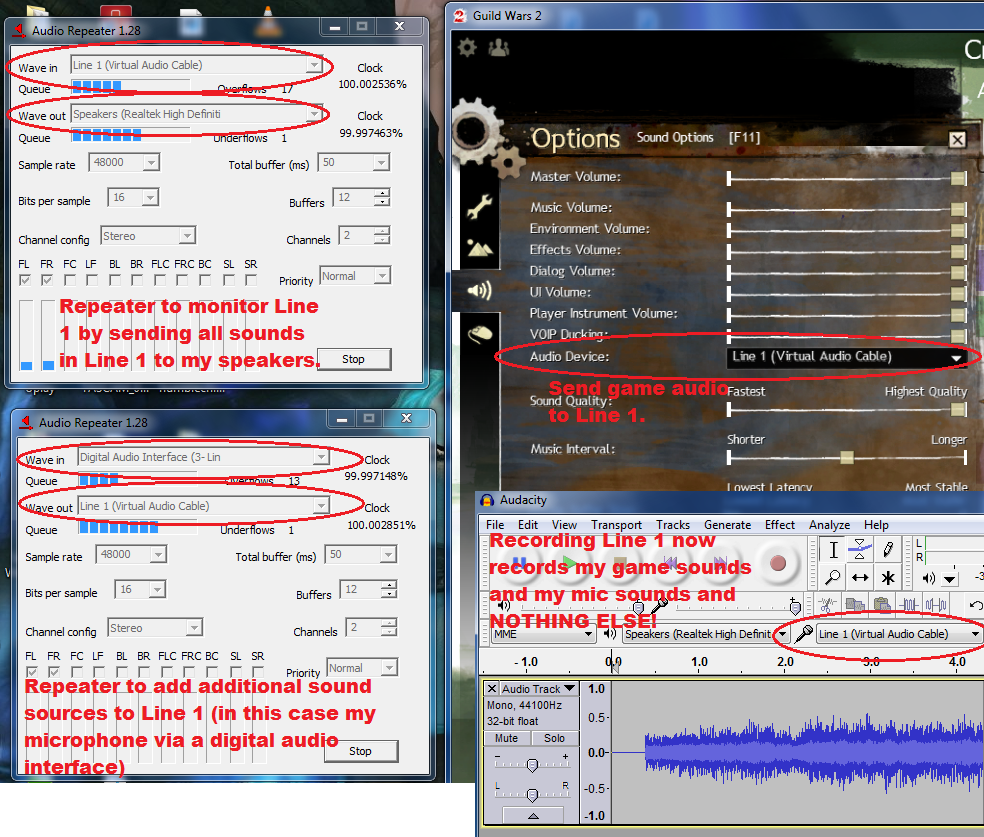Click the Sound Quality slider handle
984x837 pixels.
point(958,410)
